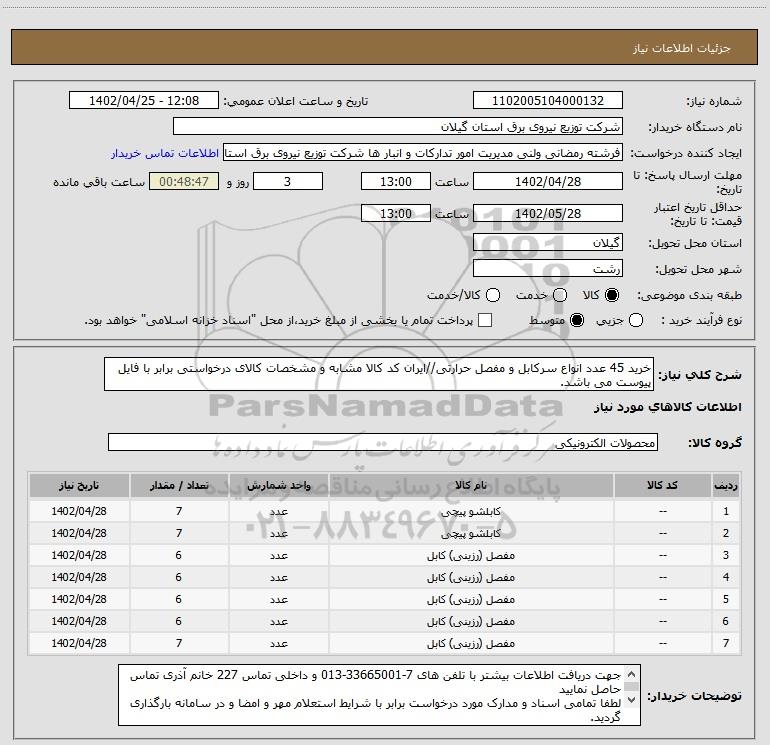Choose the متوسط purchase type radio
The width and height of the screenshot is (770, 745).
[577, 320]
